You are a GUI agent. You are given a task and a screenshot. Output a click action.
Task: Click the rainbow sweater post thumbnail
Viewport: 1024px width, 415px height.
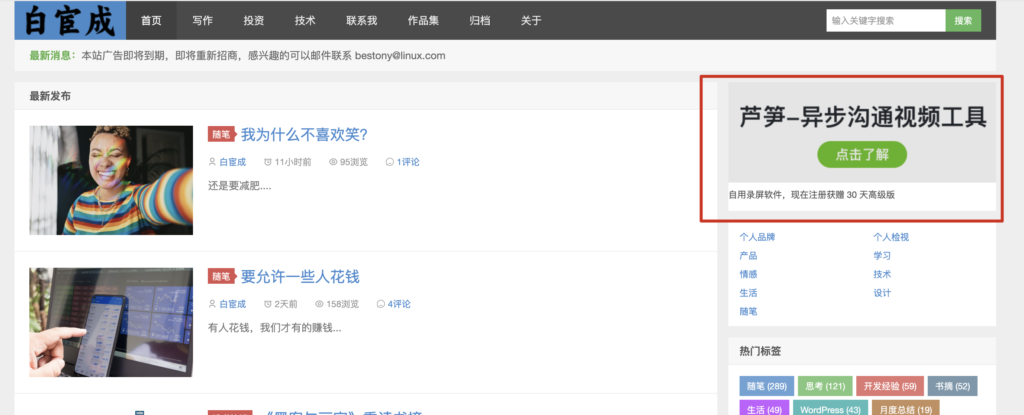(x=111, y=180)
